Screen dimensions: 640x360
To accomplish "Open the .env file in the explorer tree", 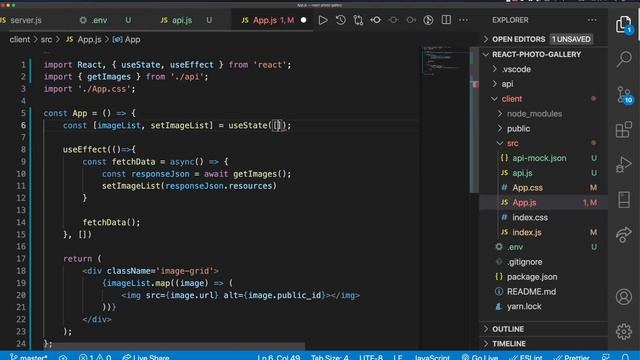I will pyautogui.click(x=543, y=247).
